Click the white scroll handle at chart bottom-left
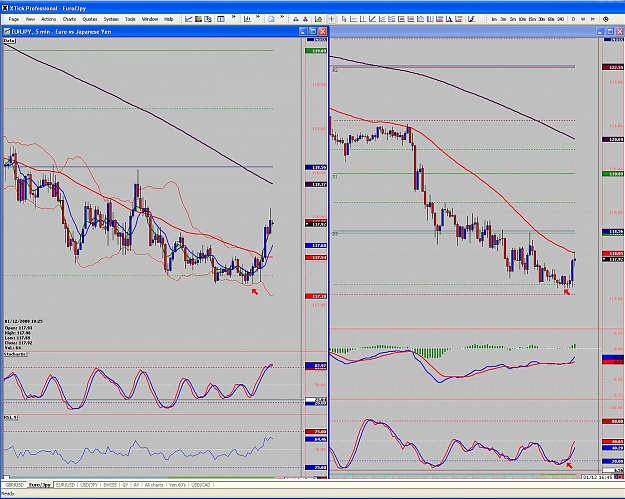 [x=6, y=477]
